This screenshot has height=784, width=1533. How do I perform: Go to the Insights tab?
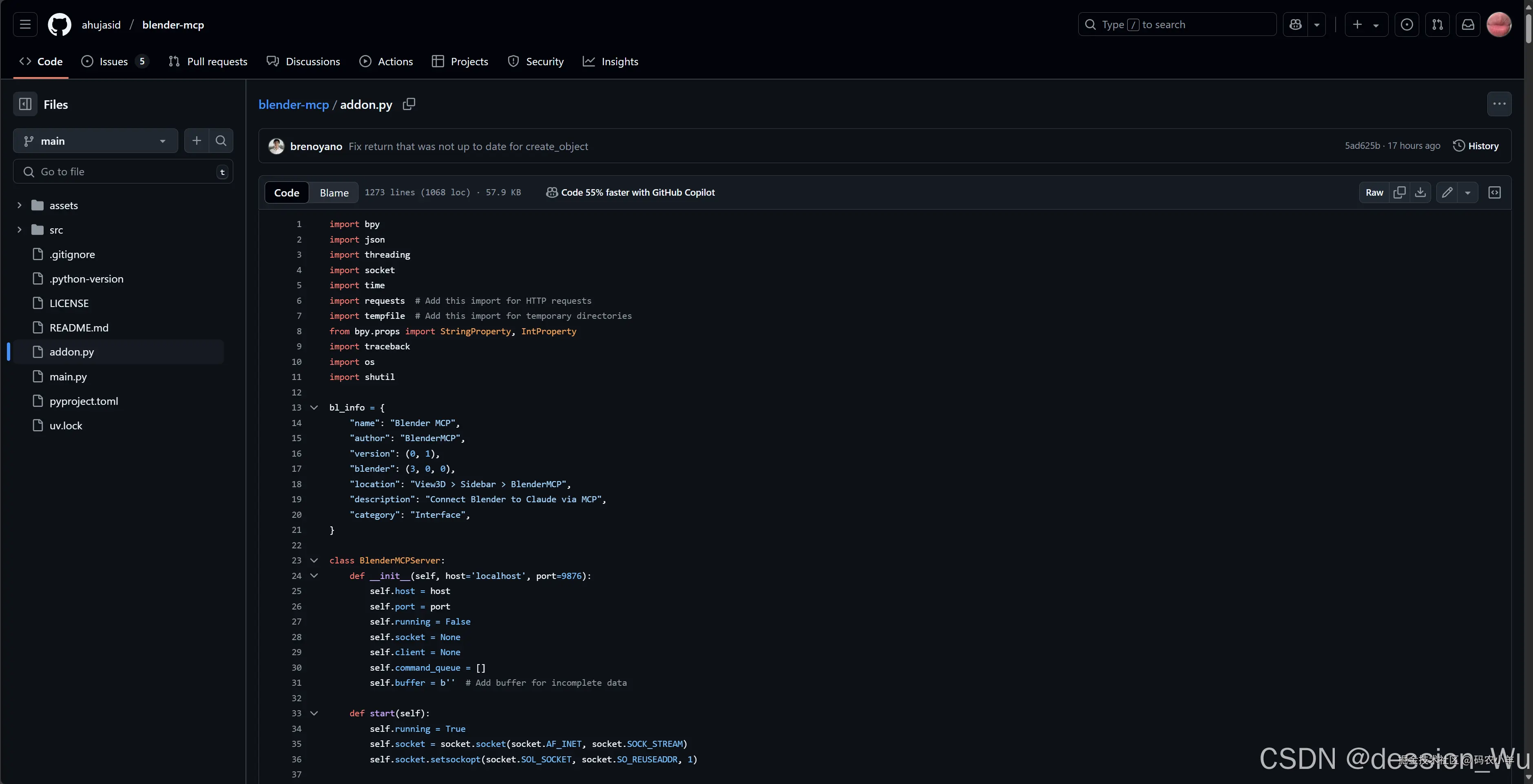pos(611,61)
